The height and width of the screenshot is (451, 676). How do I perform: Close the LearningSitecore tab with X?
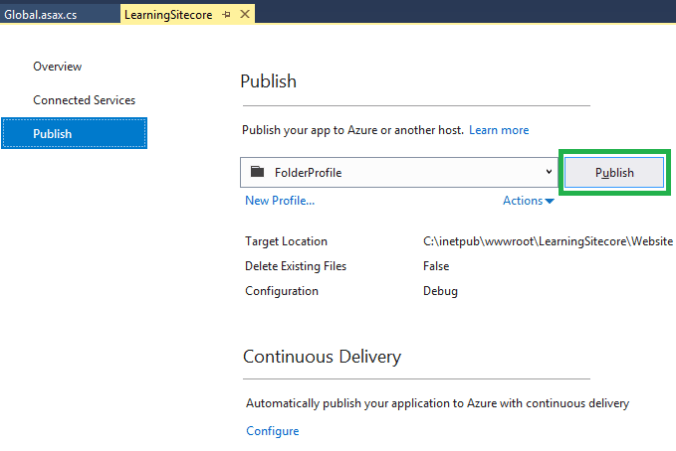click(x=245, y=14)
